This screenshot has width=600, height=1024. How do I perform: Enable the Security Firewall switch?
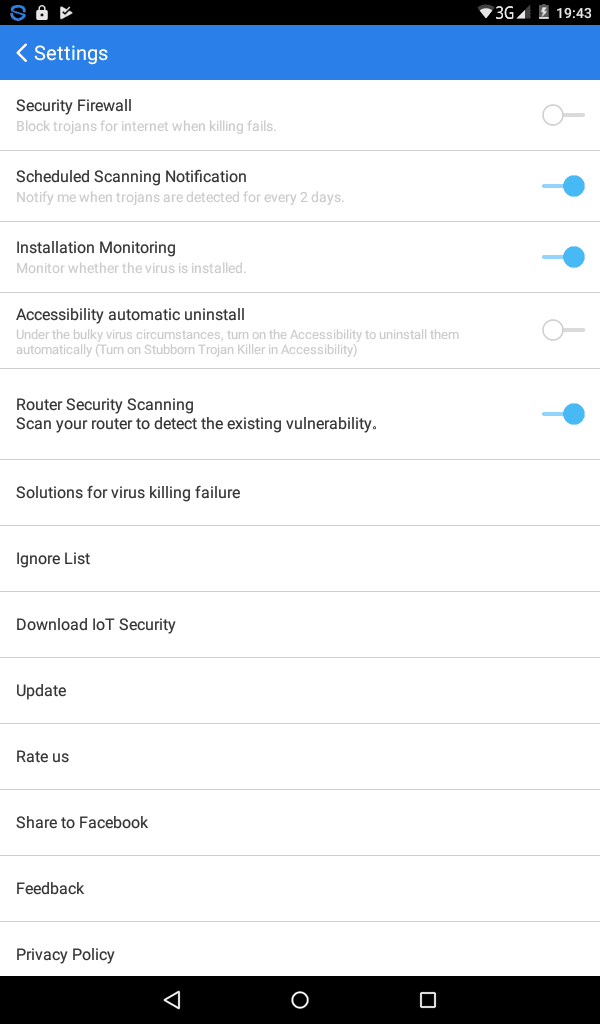pyautogui.click(x=563, y=116)
